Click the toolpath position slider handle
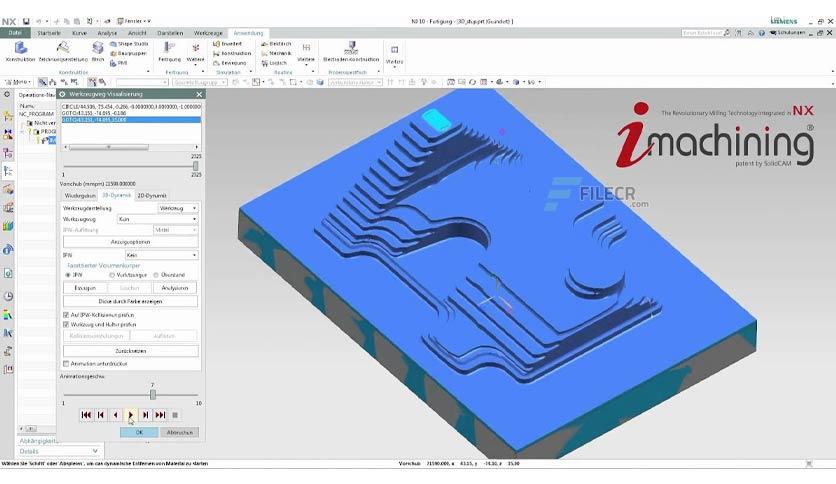 coord(196,166)
